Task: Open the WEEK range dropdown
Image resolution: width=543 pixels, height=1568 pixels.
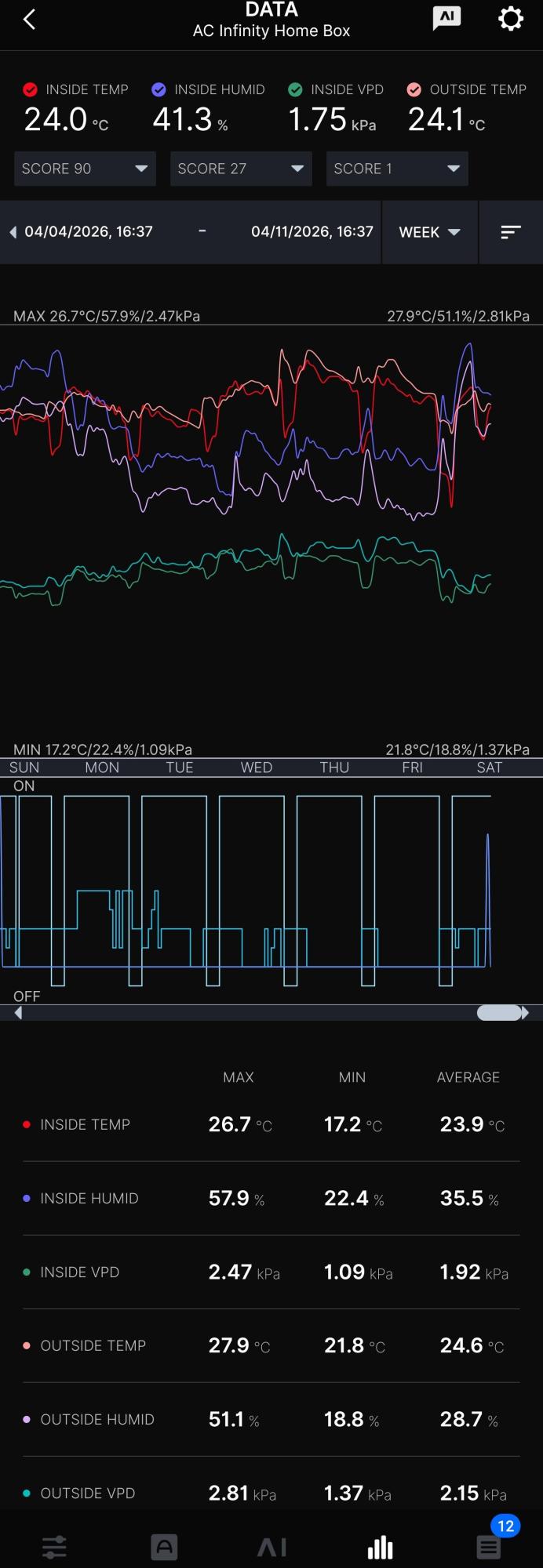Action: 429,232
